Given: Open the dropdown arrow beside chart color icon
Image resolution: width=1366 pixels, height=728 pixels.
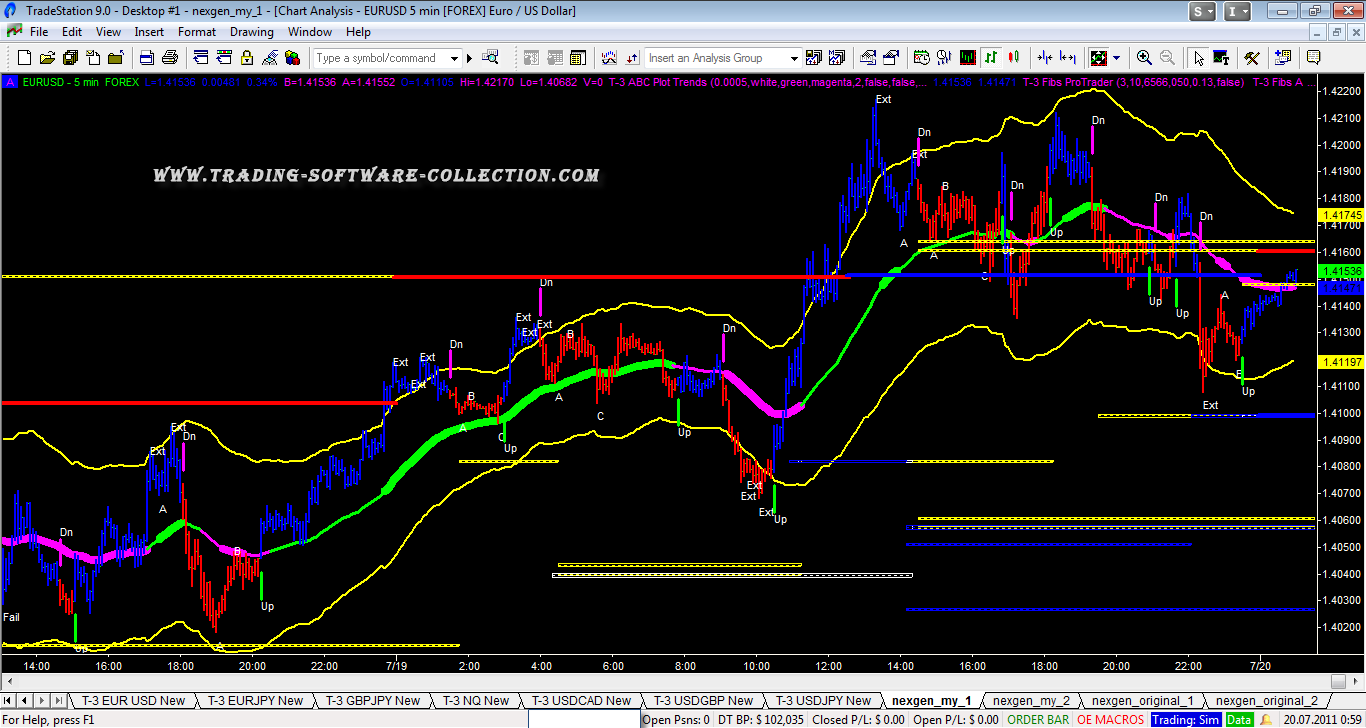Looking at the screenshot, I should [1117, 58].
